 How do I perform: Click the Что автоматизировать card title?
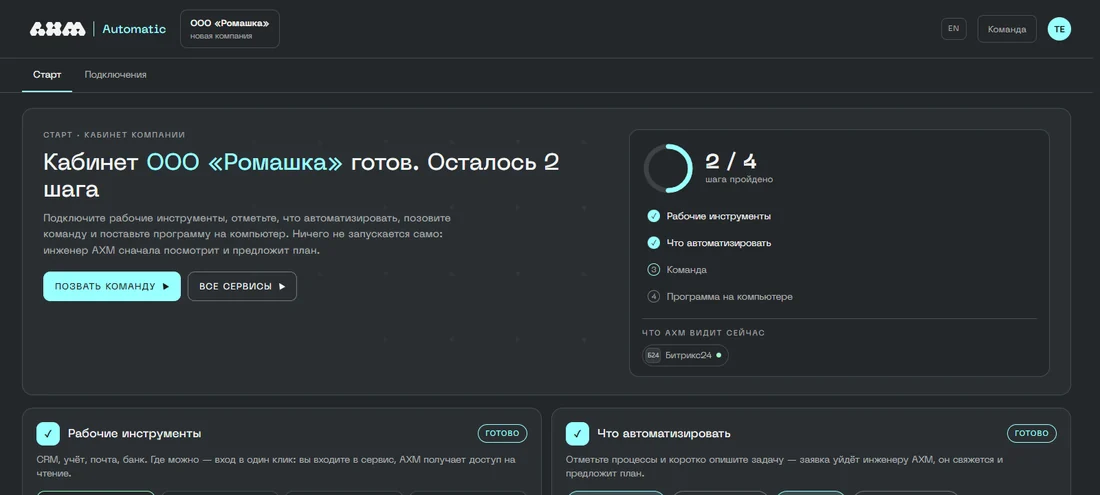664,433
